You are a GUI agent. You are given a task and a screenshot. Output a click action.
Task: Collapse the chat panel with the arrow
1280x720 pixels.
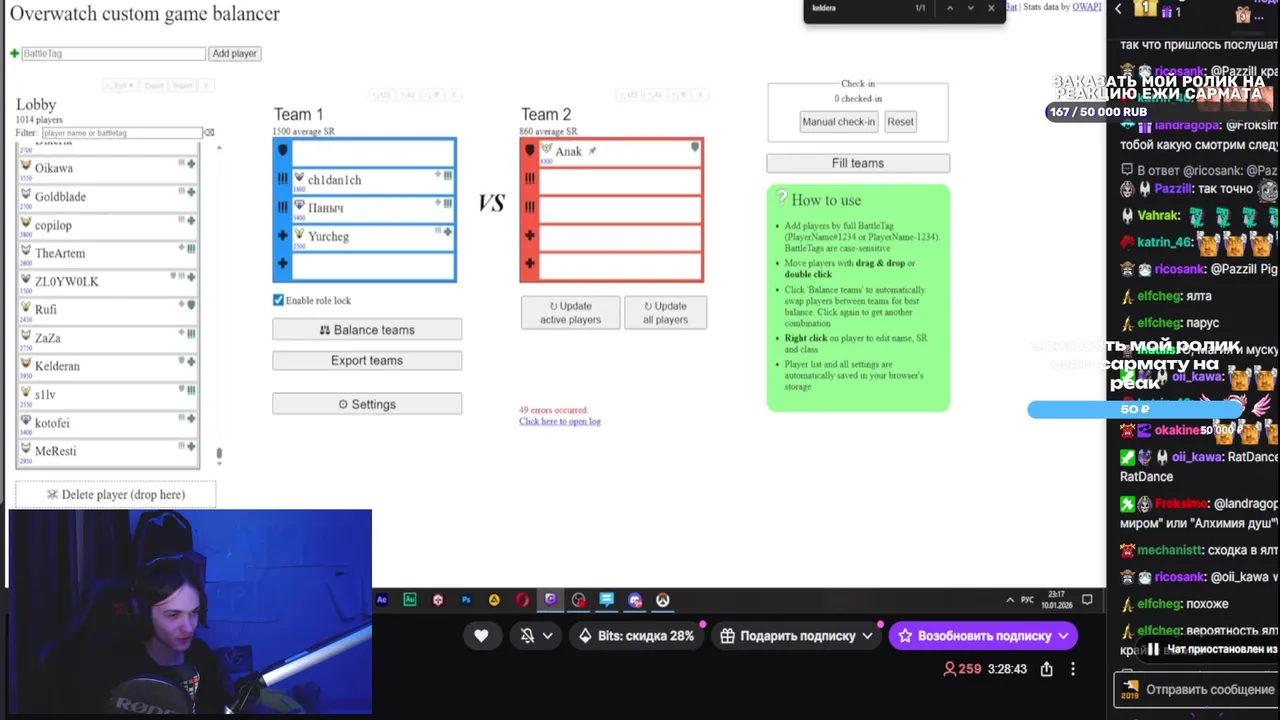coord(1118,9)
